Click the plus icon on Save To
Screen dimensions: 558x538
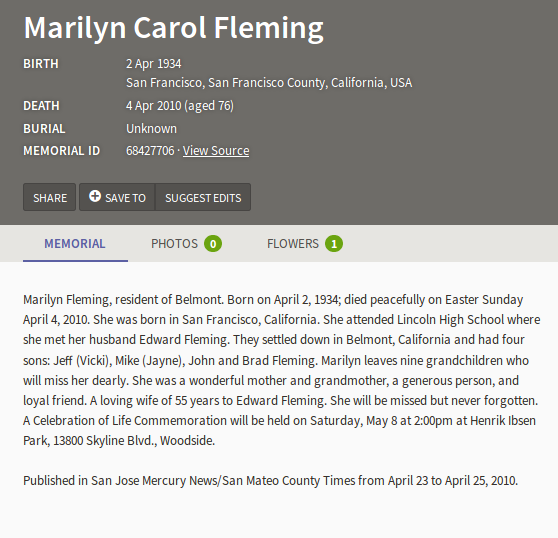coord(95,196)
